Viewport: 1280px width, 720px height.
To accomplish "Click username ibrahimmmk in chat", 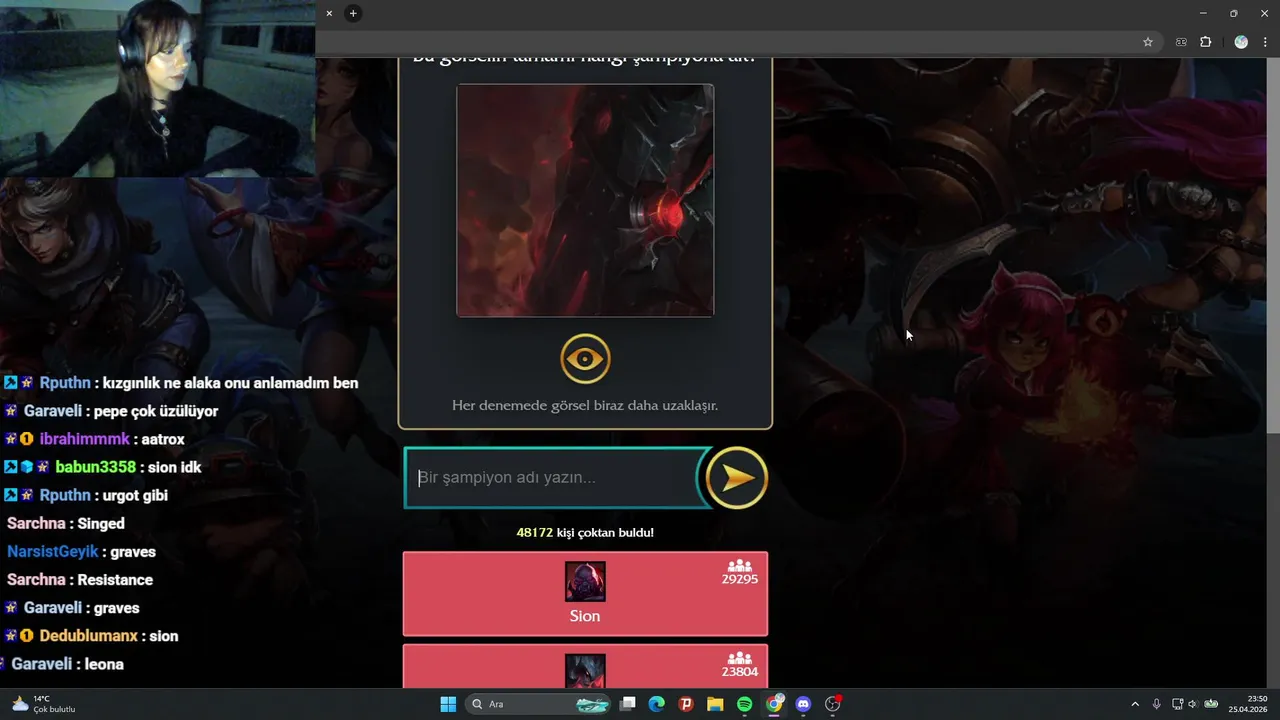I will tap(85, 439).
